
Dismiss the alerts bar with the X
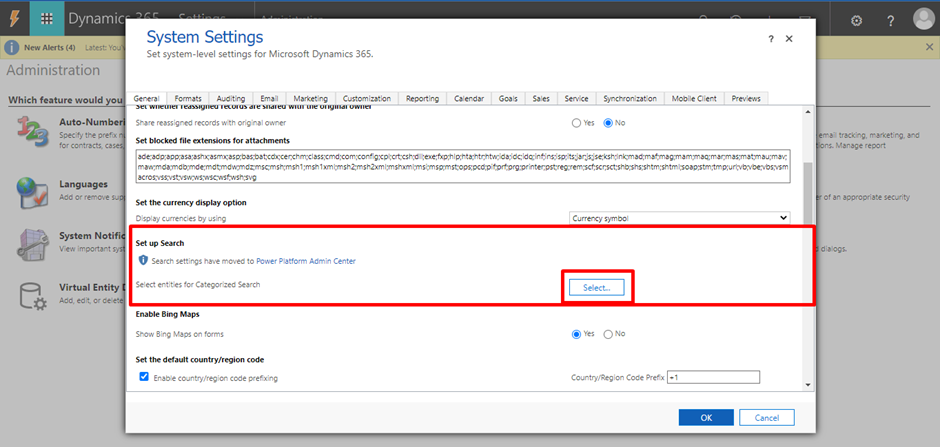pos(929,47)
